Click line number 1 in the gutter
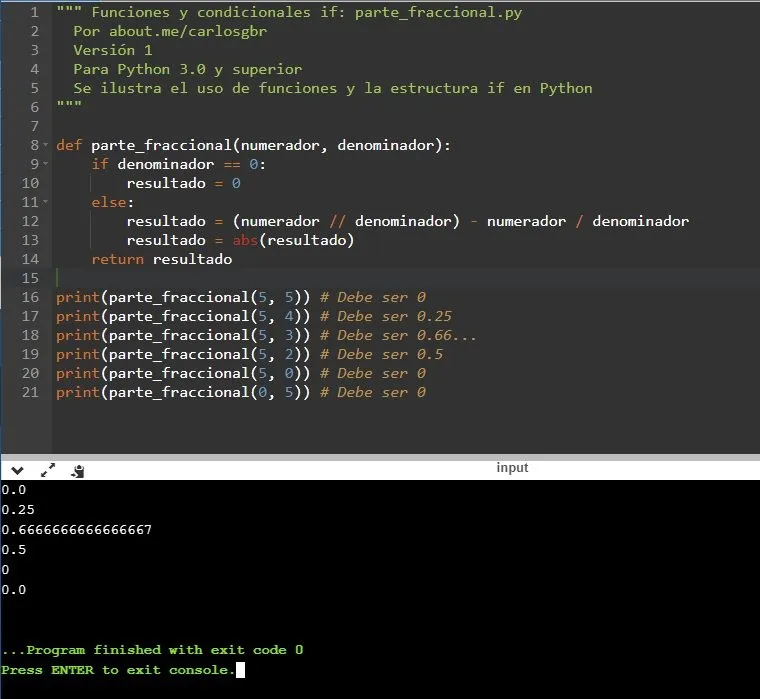Image resolution: width=760 pixels, height=699 pixels. pyautogui.click(x=34, y=12)
